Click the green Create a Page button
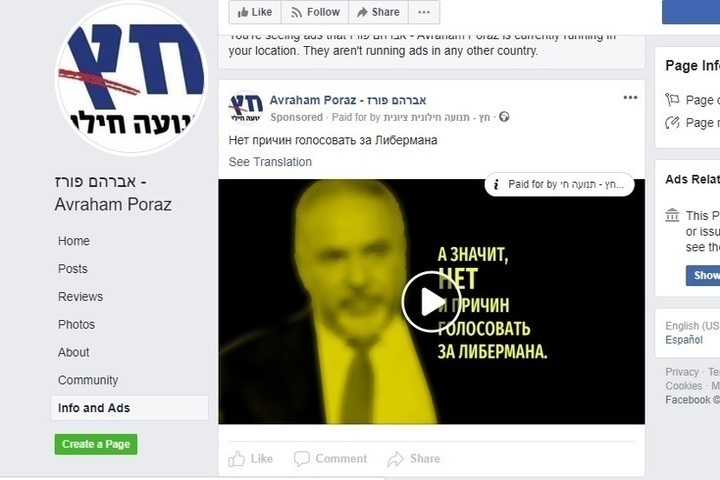 point(96,444)
